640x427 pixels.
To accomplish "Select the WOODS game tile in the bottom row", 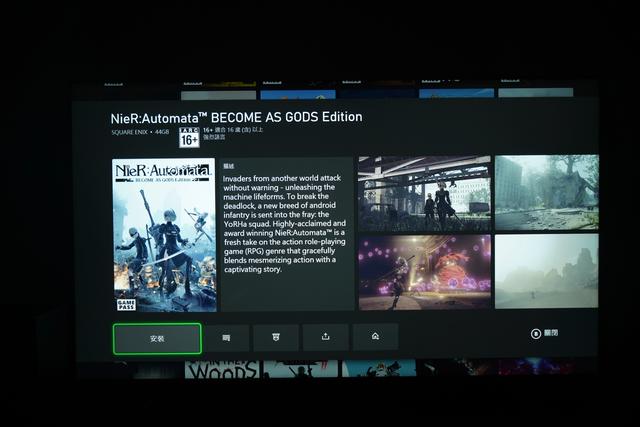I will 222,369.
